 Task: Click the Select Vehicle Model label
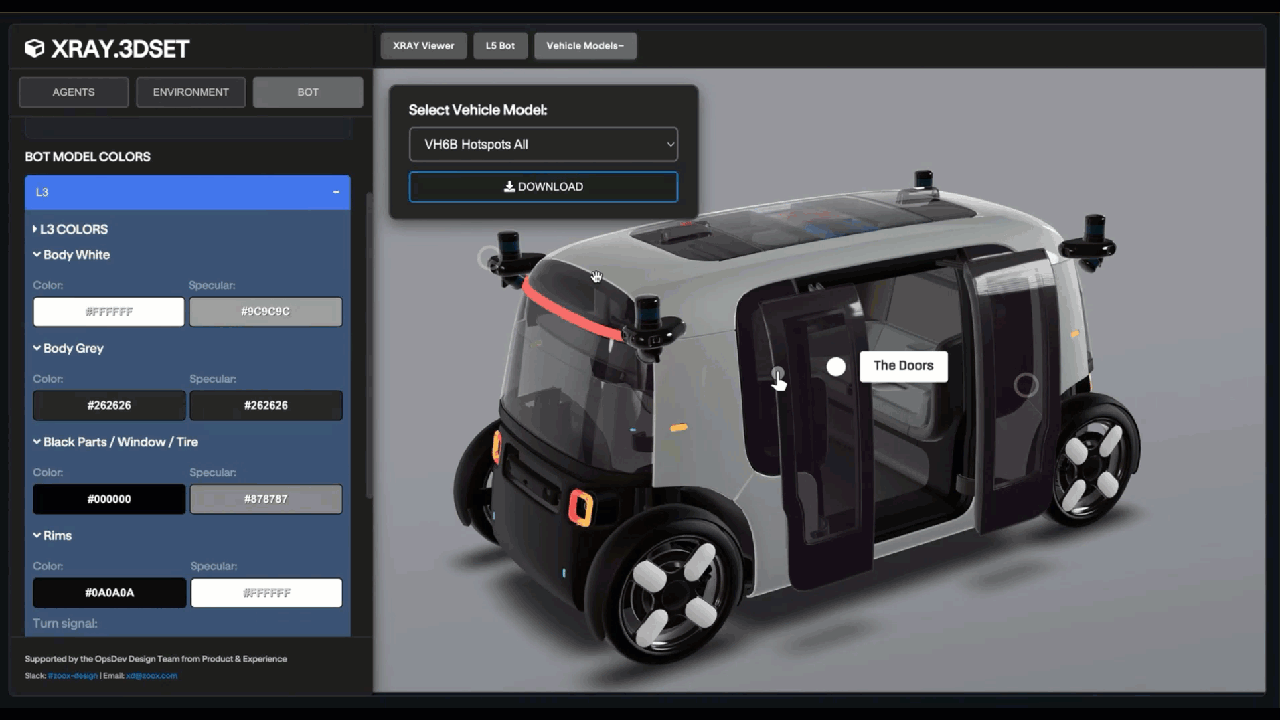pos(478,110)
